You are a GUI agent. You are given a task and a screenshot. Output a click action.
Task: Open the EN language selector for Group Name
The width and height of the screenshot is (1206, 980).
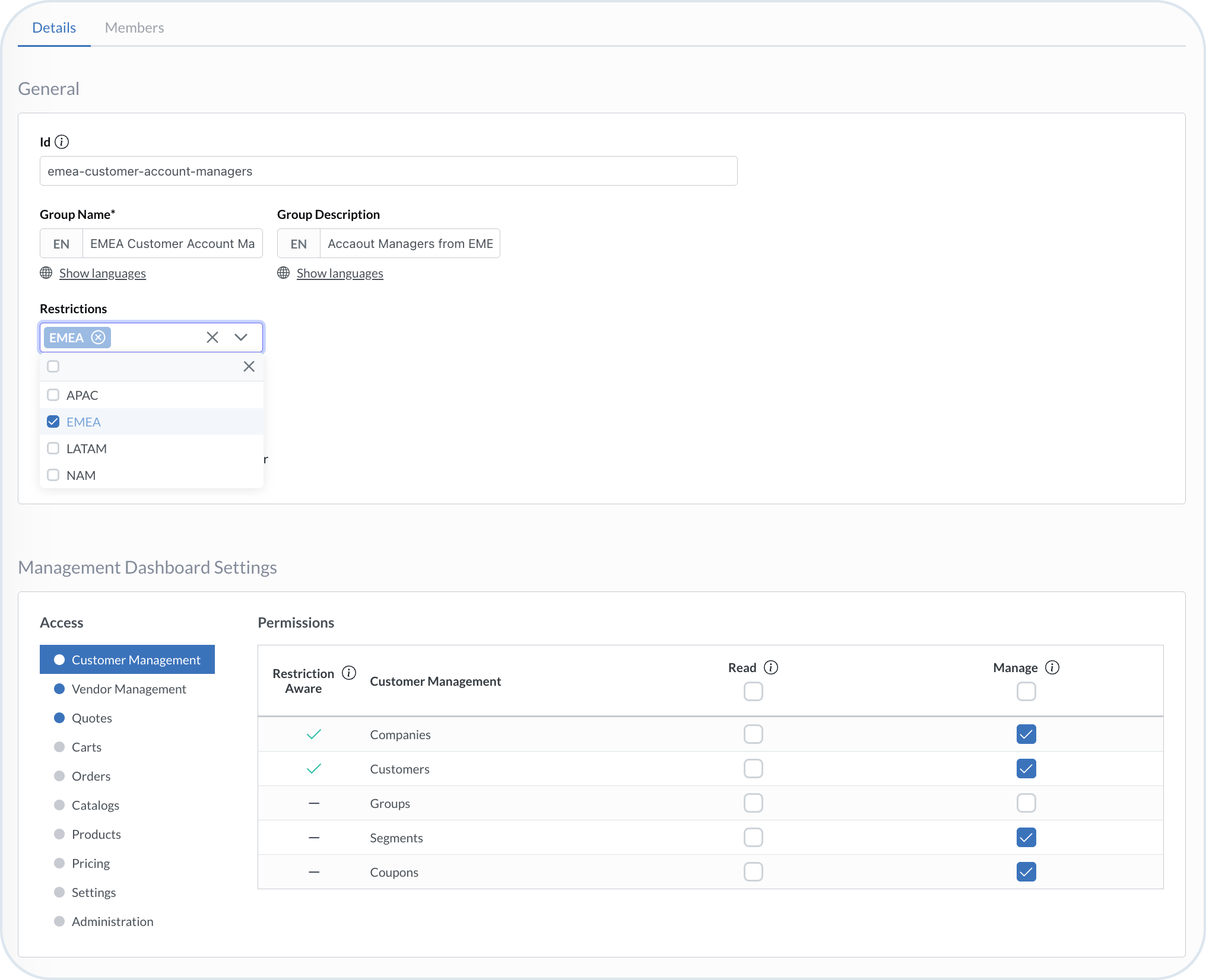click(x=61, y=243)
